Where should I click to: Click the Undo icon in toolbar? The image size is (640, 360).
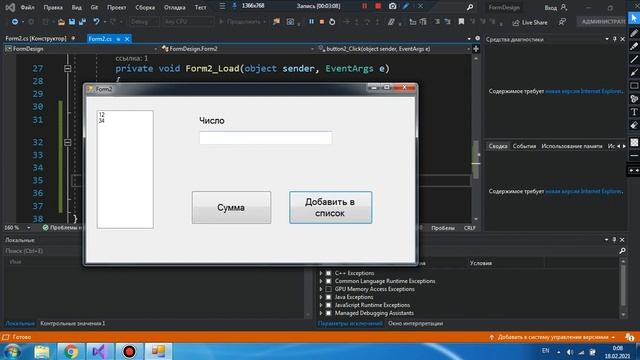[x=96, y=22]
